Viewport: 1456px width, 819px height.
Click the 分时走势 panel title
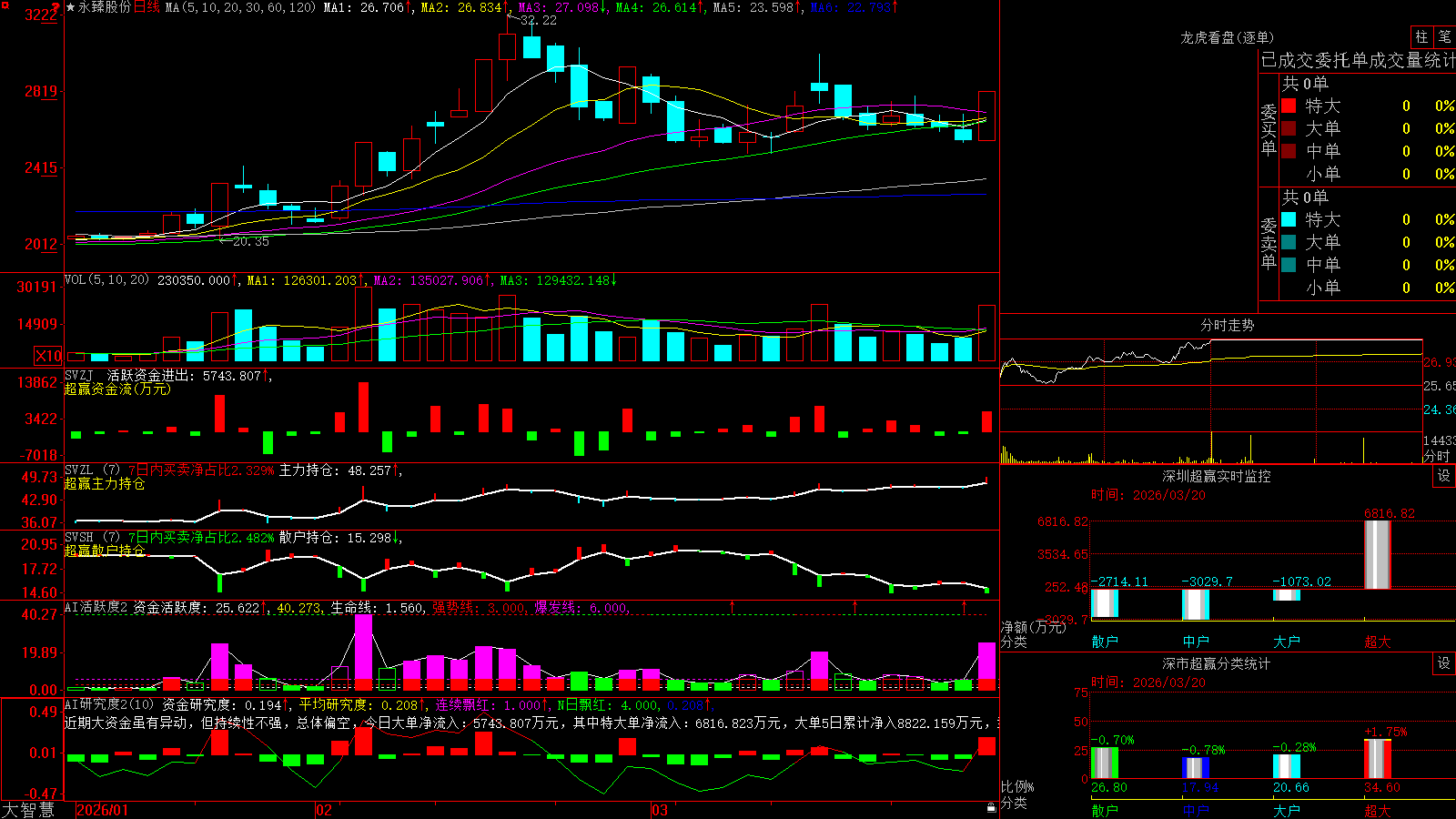[x=1227, y=325]
